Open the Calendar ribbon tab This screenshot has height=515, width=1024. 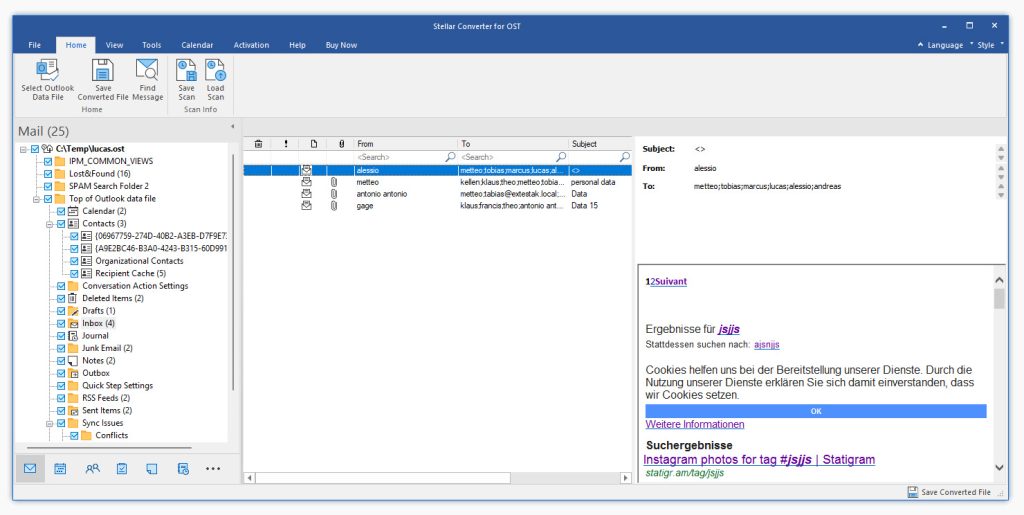197,45
